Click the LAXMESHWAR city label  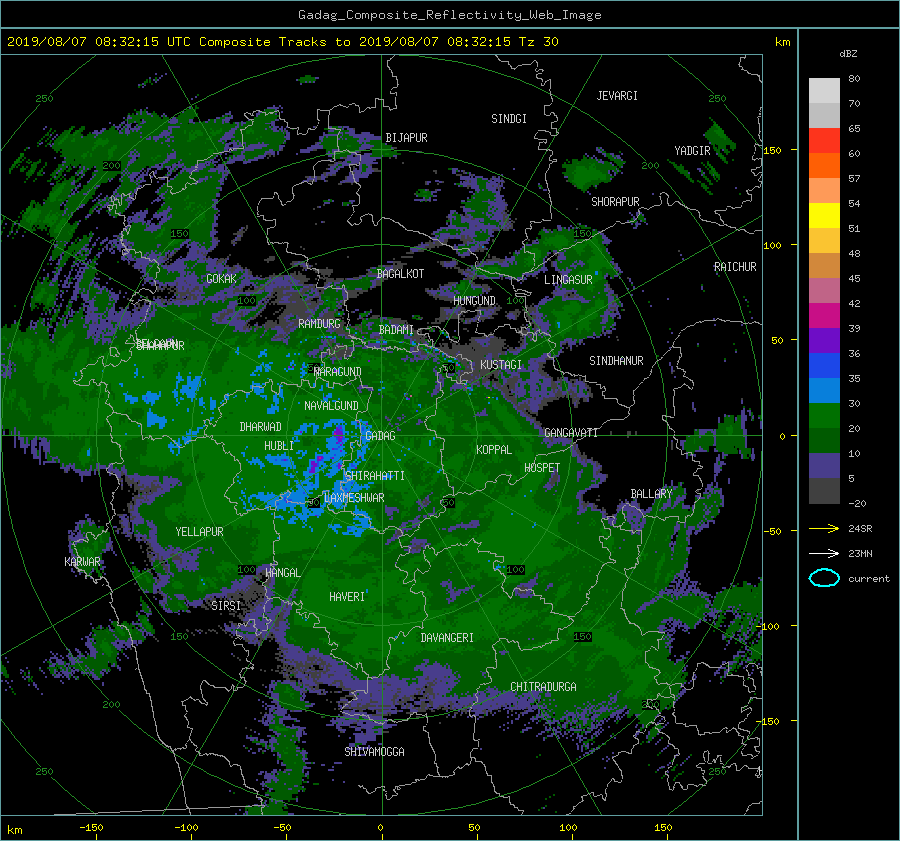click(x=354, y=498)
